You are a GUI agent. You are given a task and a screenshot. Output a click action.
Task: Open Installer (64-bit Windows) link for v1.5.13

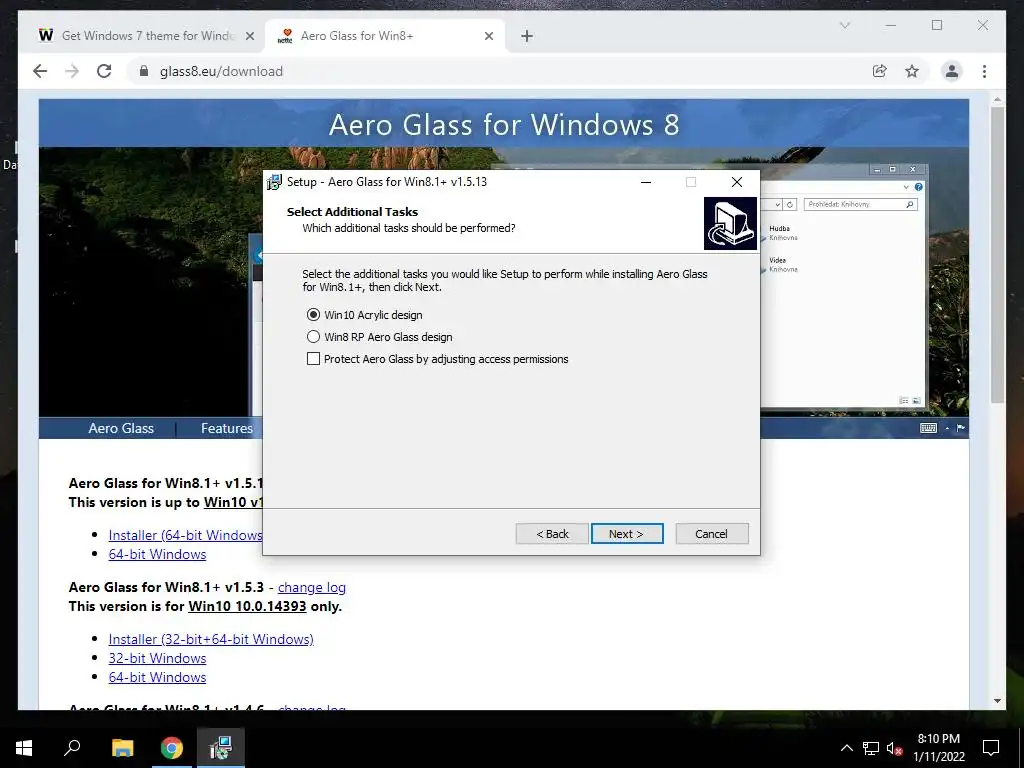(185, 535)
